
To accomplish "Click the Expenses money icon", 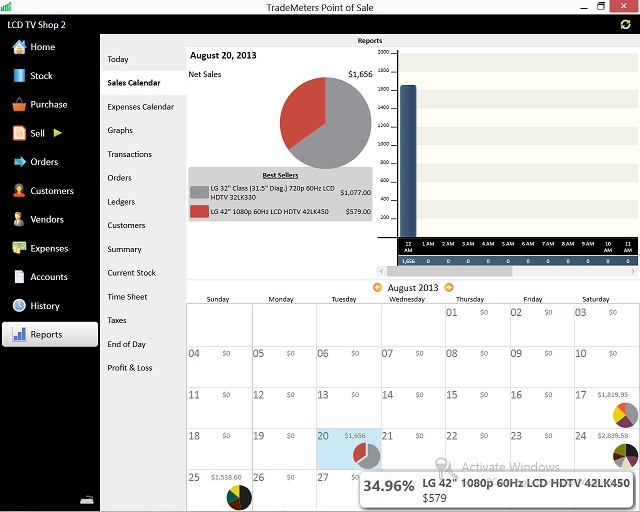I will 19,248.
